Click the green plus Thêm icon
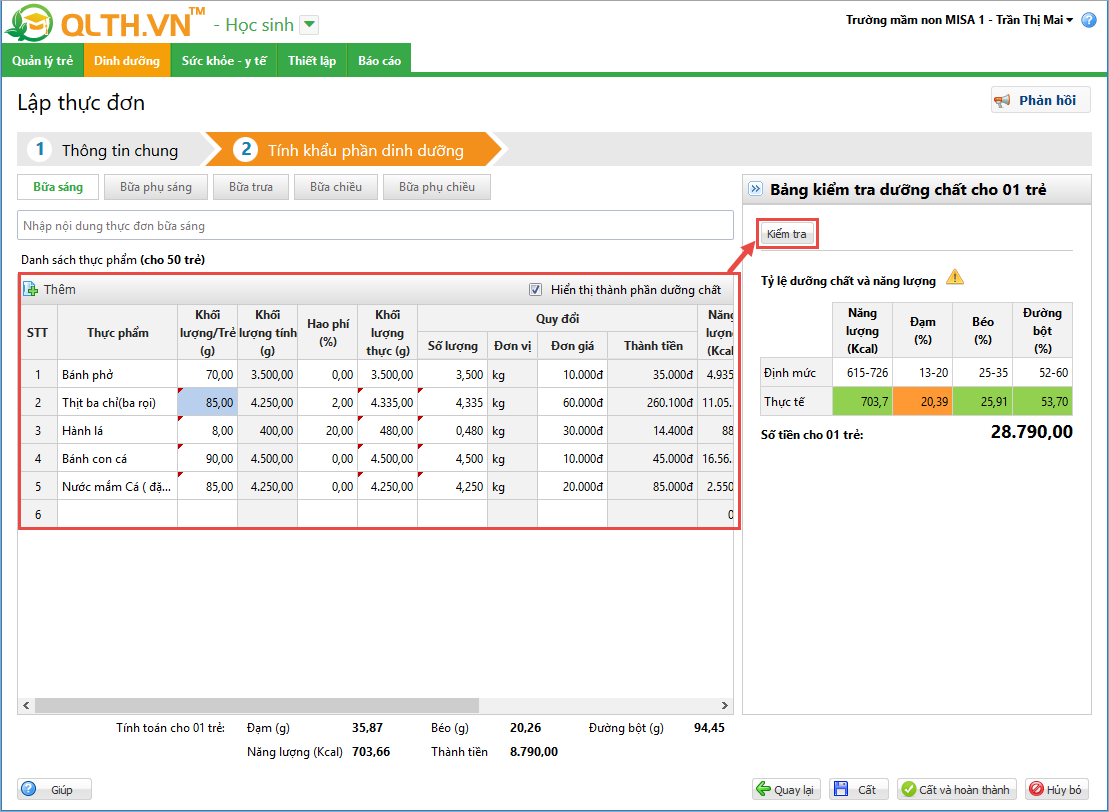This screenshot has height=812, width=1109. [30, 290]
